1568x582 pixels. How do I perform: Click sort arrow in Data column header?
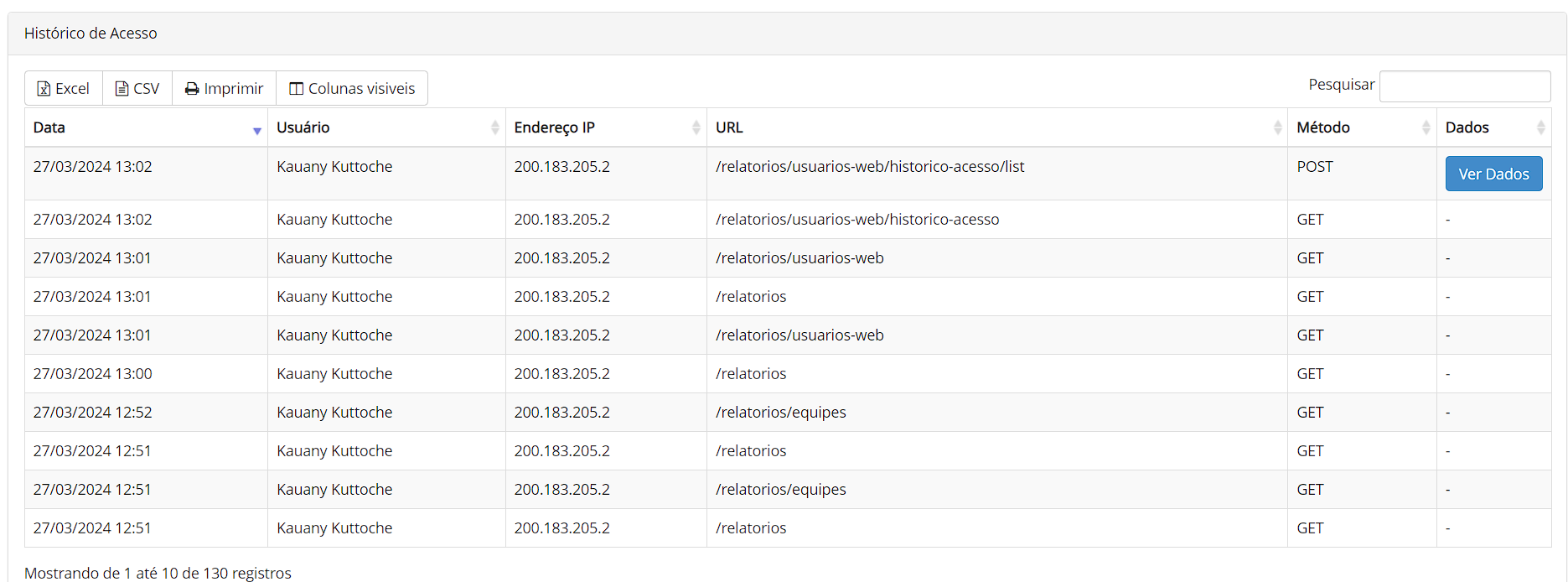[x=256, y=129]
